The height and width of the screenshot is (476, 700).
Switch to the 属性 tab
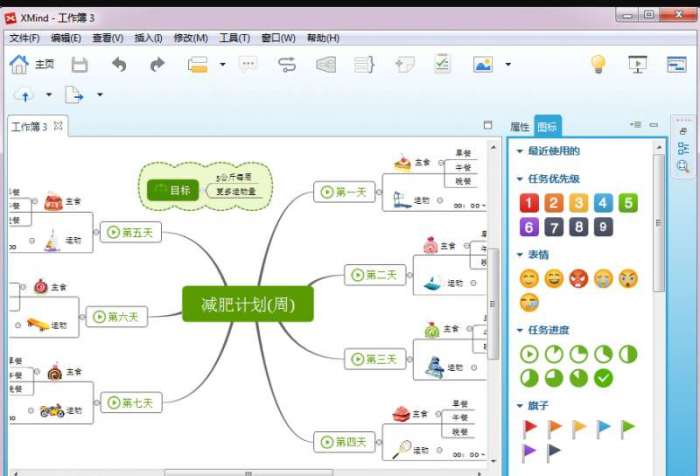[x=520, y=127]
